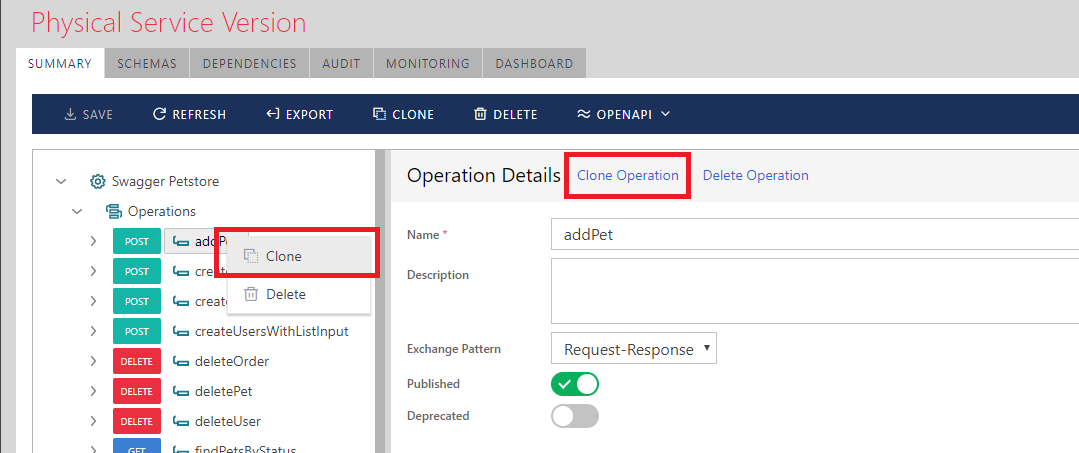Click the Save download icon
The image size is (1079, 453).
[70, 115]
